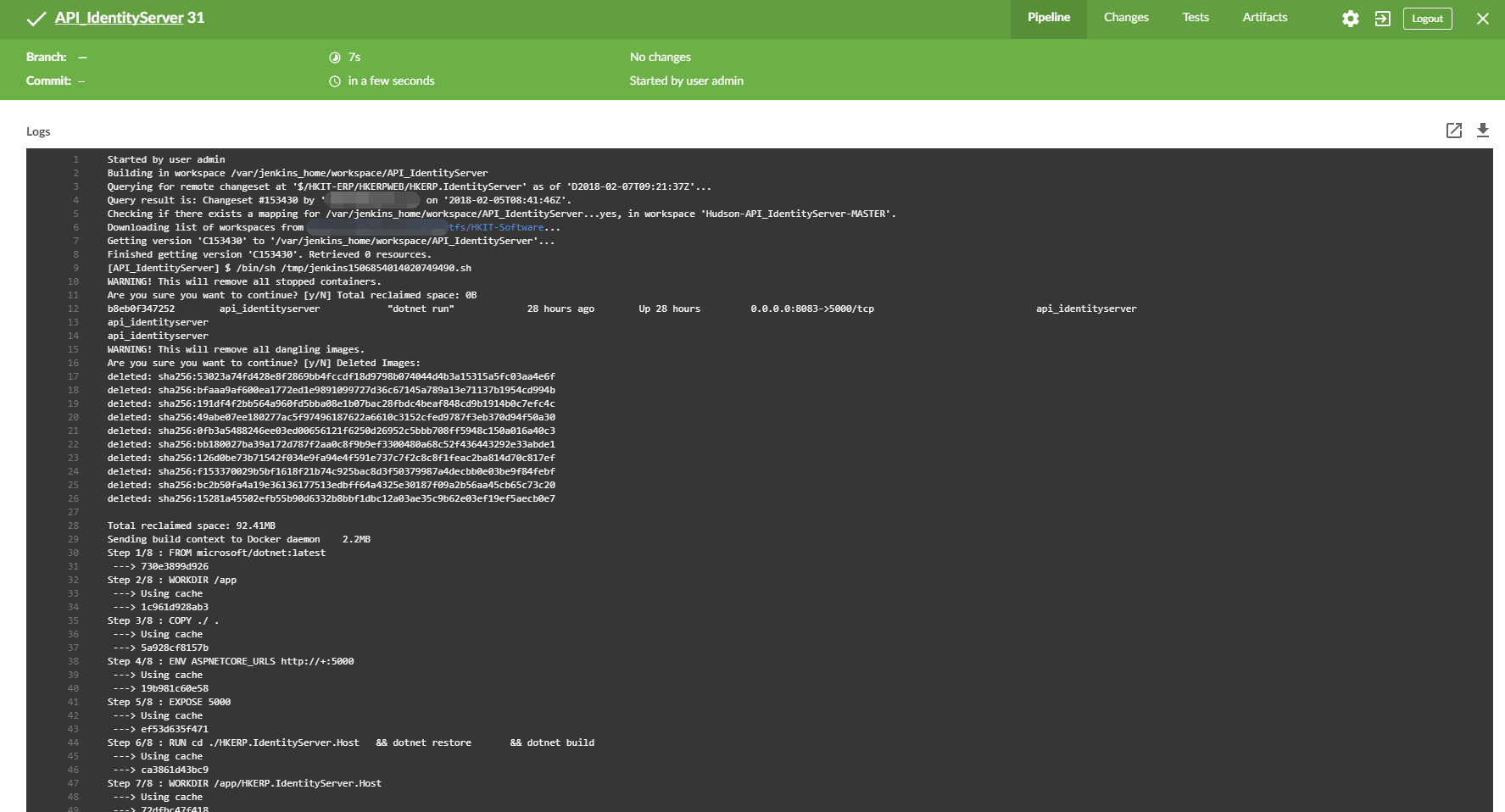The width and height of the screenshot is (1505, 812).
Task: Click log line number 17
Action: click(73, 376)
